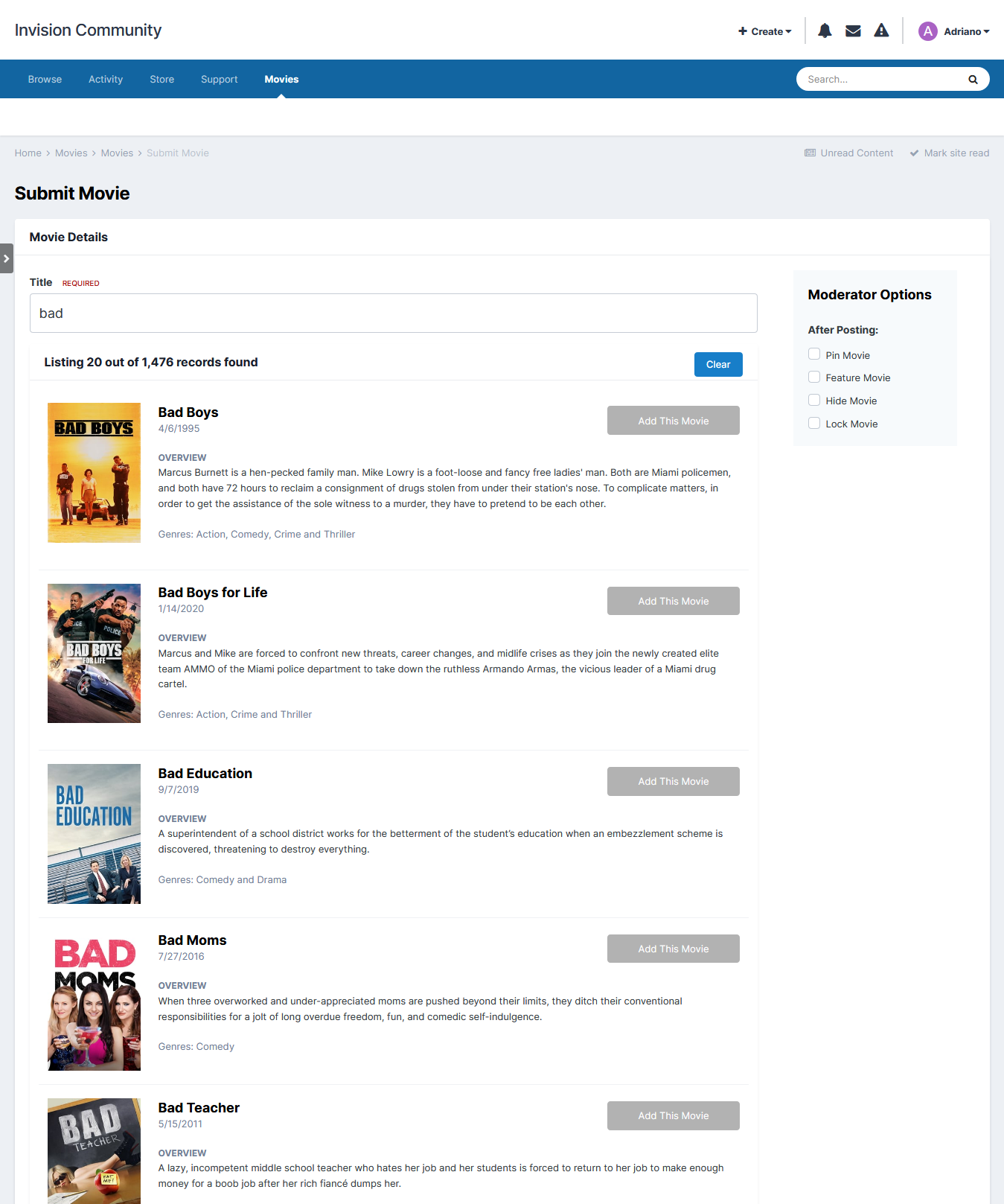Image resolution: width=1004 pixels, height=1204 pixels.
Task: Click the search magnifier icon
Action: pos(973,80)
